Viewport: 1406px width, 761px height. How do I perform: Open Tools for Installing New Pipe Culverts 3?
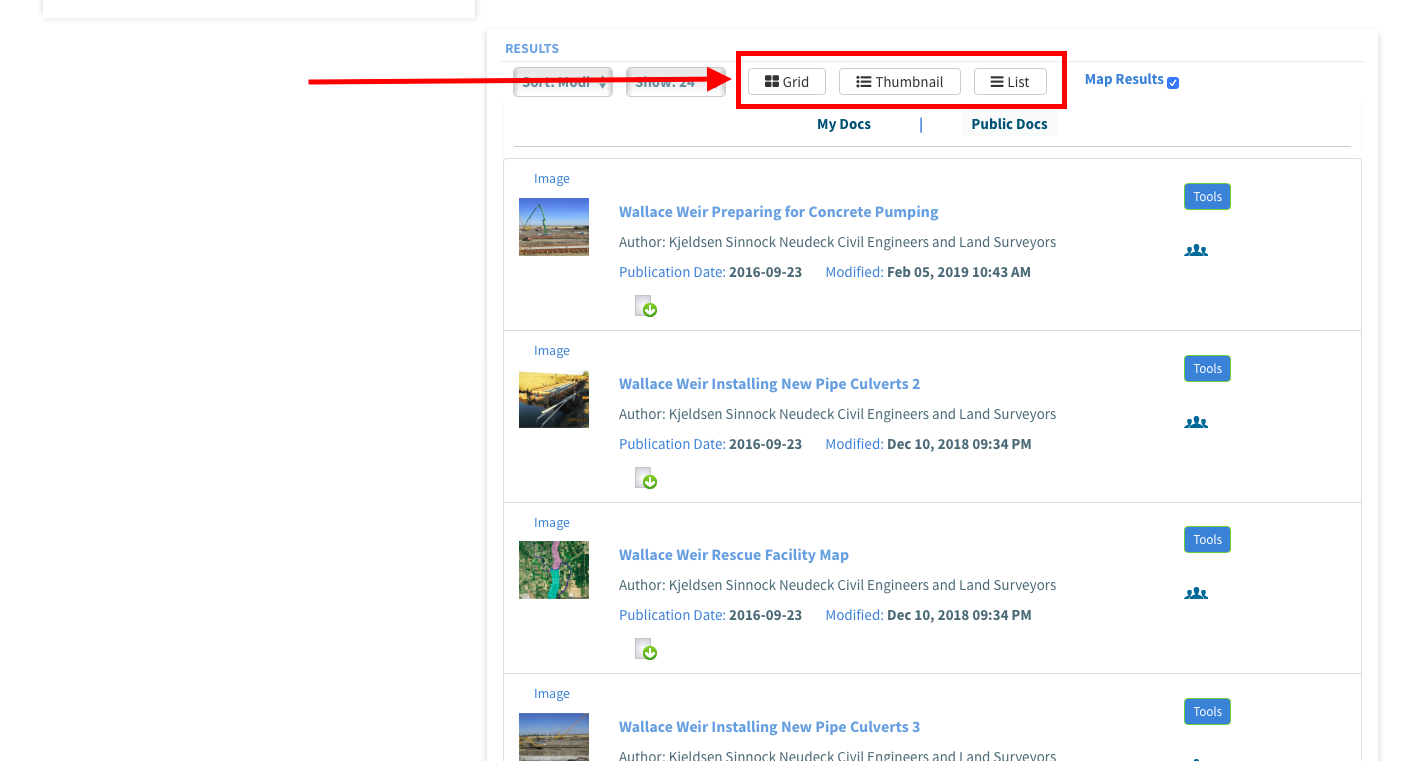click(x=1207, y=712)
